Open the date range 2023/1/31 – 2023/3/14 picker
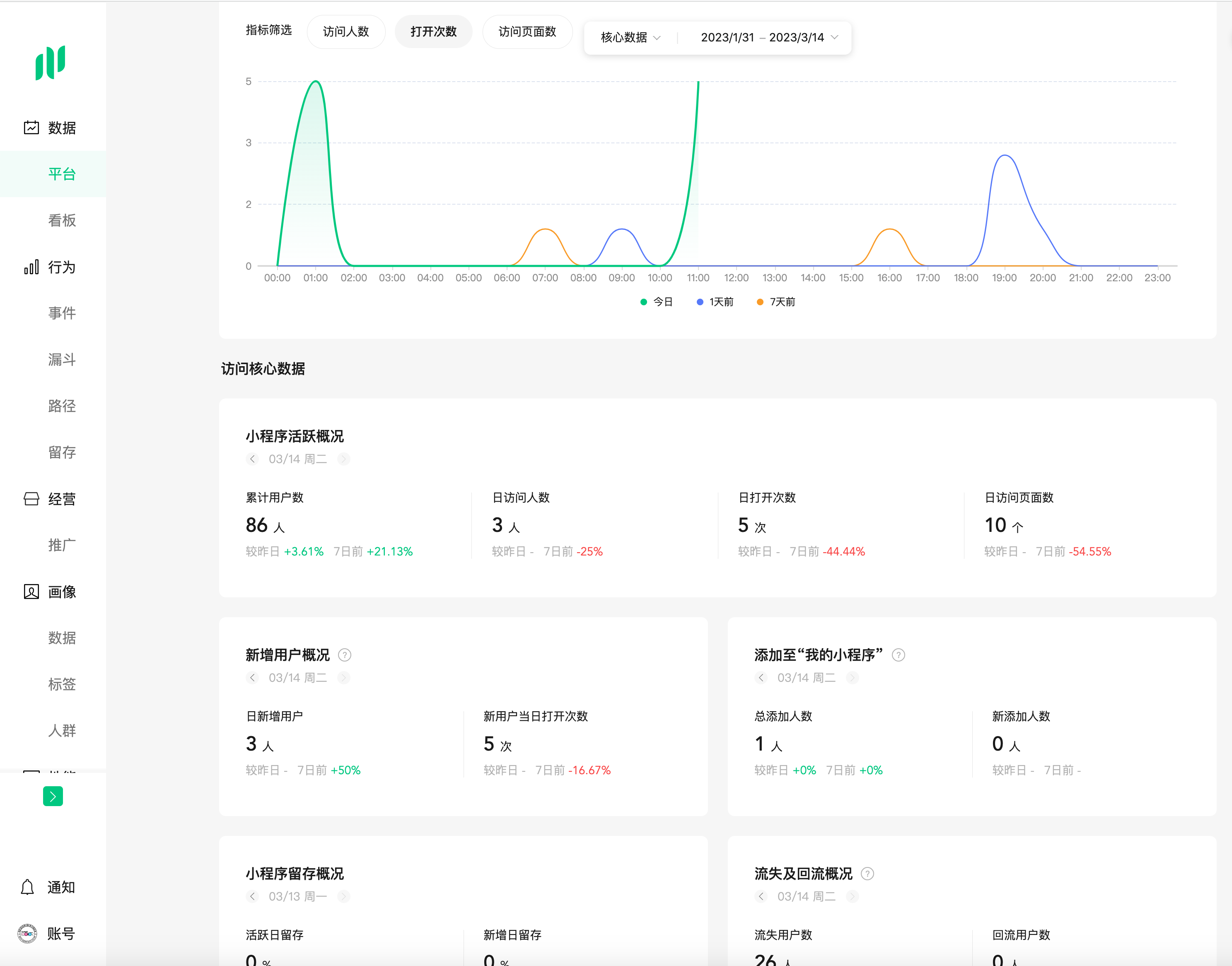The image size is (1232, 966). [x=769, y=38]
